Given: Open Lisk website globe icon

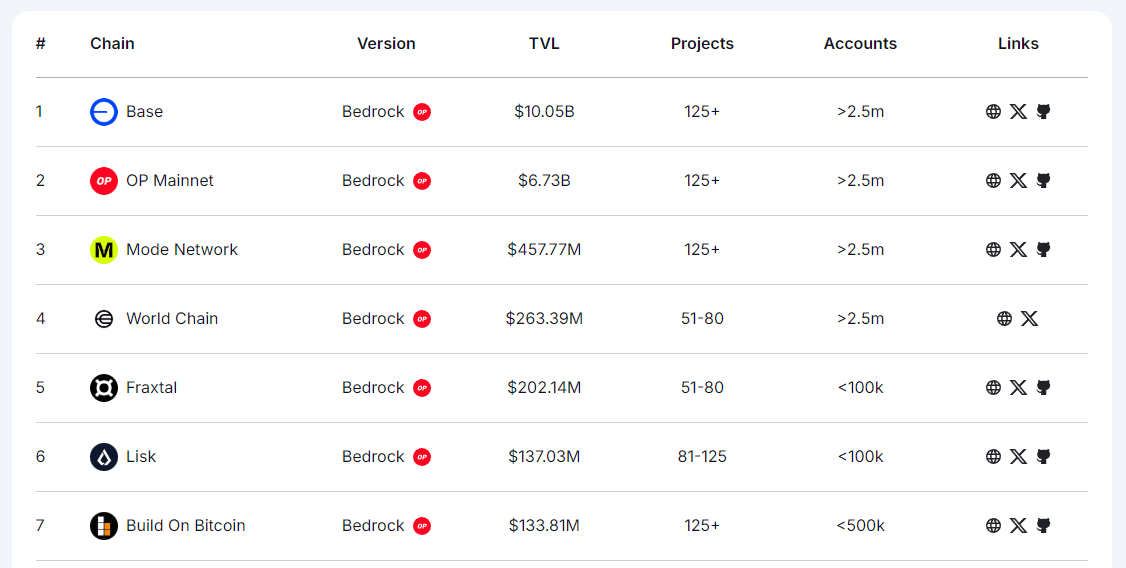Looking at the screenshot, I should point(993,456).
